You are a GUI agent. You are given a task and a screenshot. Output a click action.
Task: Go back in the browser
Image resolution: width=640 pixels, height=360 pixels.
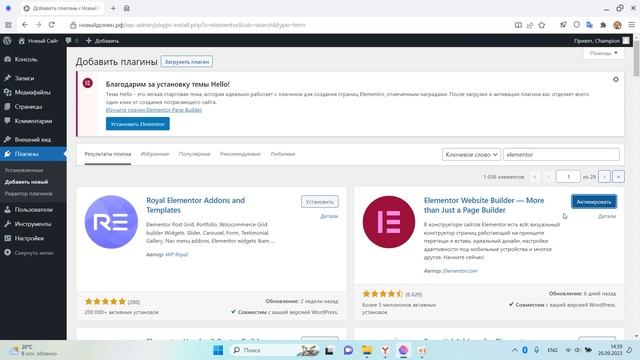point(25,25)
